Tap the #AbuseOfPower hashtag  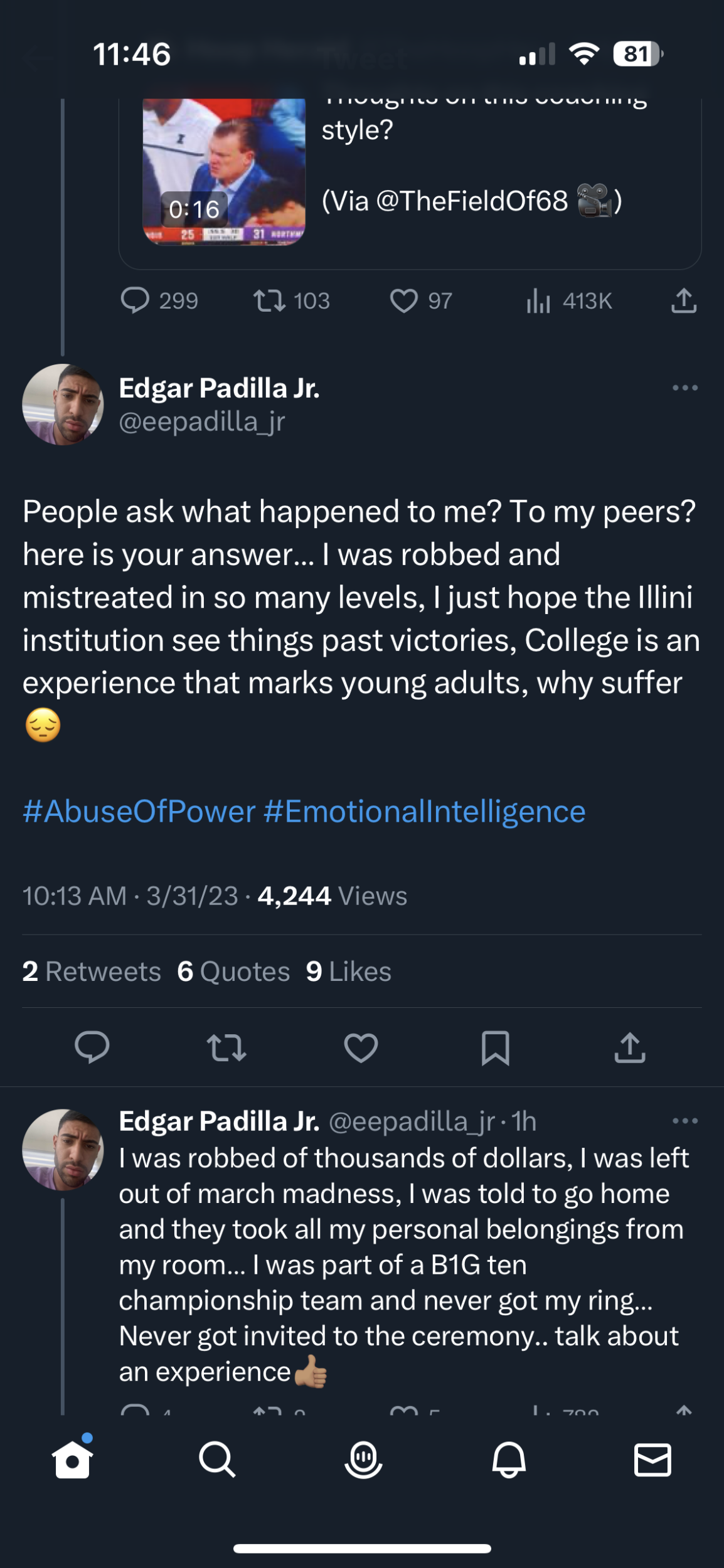pyautogui.click(x=139, y=811)
